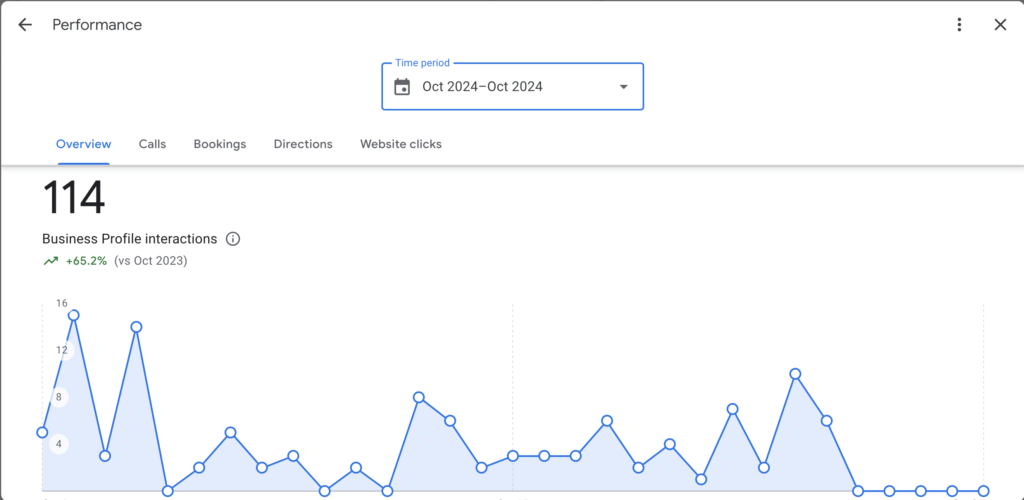The image size is (1024, 500).
Task: Open the Calls tab
Action: [x=152, y=144]
